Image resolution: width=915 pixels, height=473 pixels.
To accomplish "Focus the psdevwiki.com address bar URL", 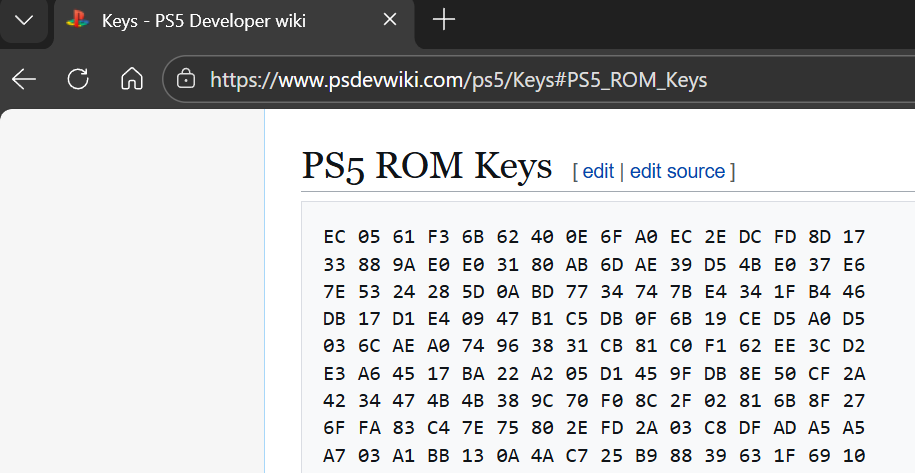I will 458,80.
